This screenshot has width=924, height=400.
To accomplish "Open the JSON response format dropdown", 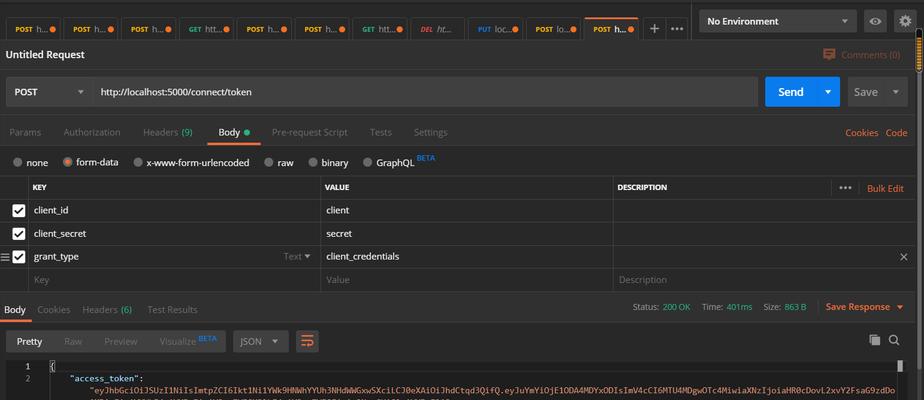I will pyautogui.click(x=260, y=342).
